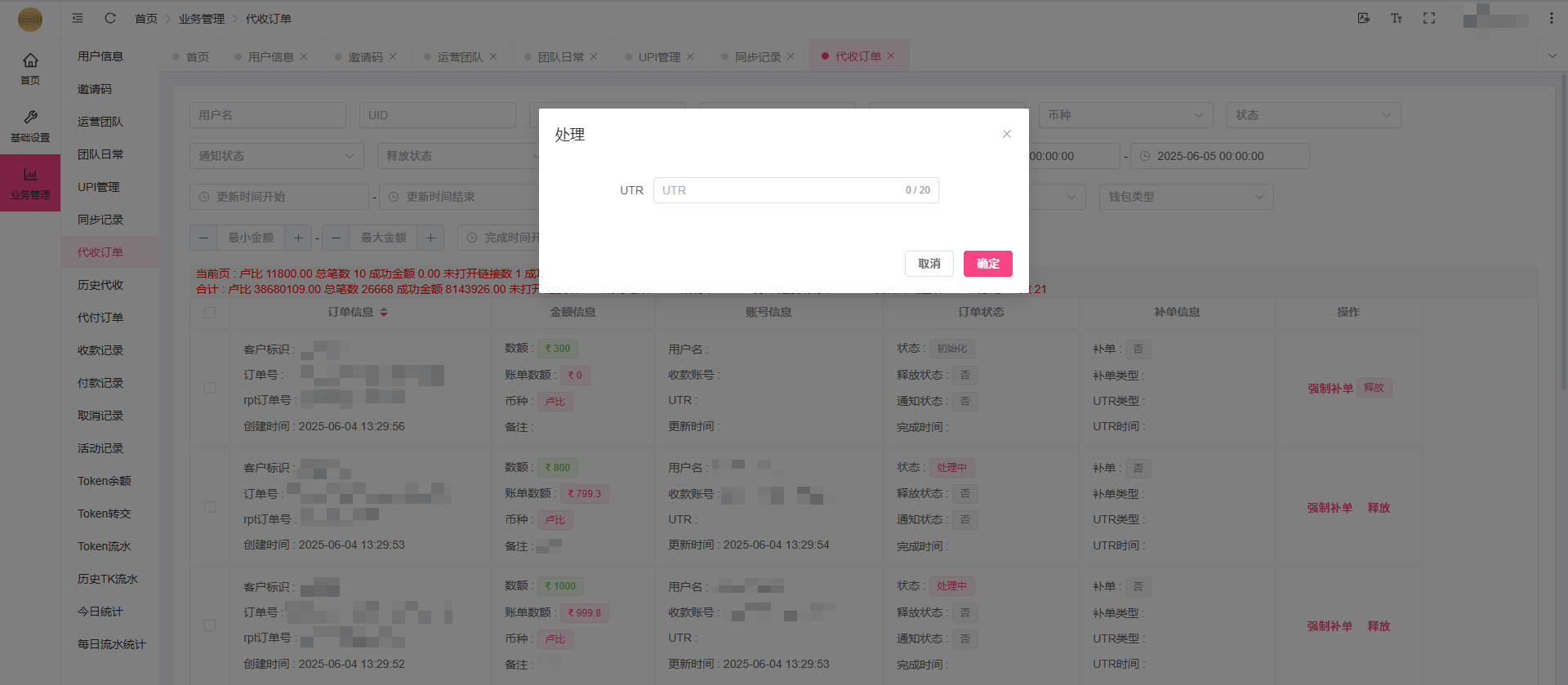Switch to the UPI管理 tab
Image resolution: width=1568 pixels, height=685 pixels.
coord(658,57)
